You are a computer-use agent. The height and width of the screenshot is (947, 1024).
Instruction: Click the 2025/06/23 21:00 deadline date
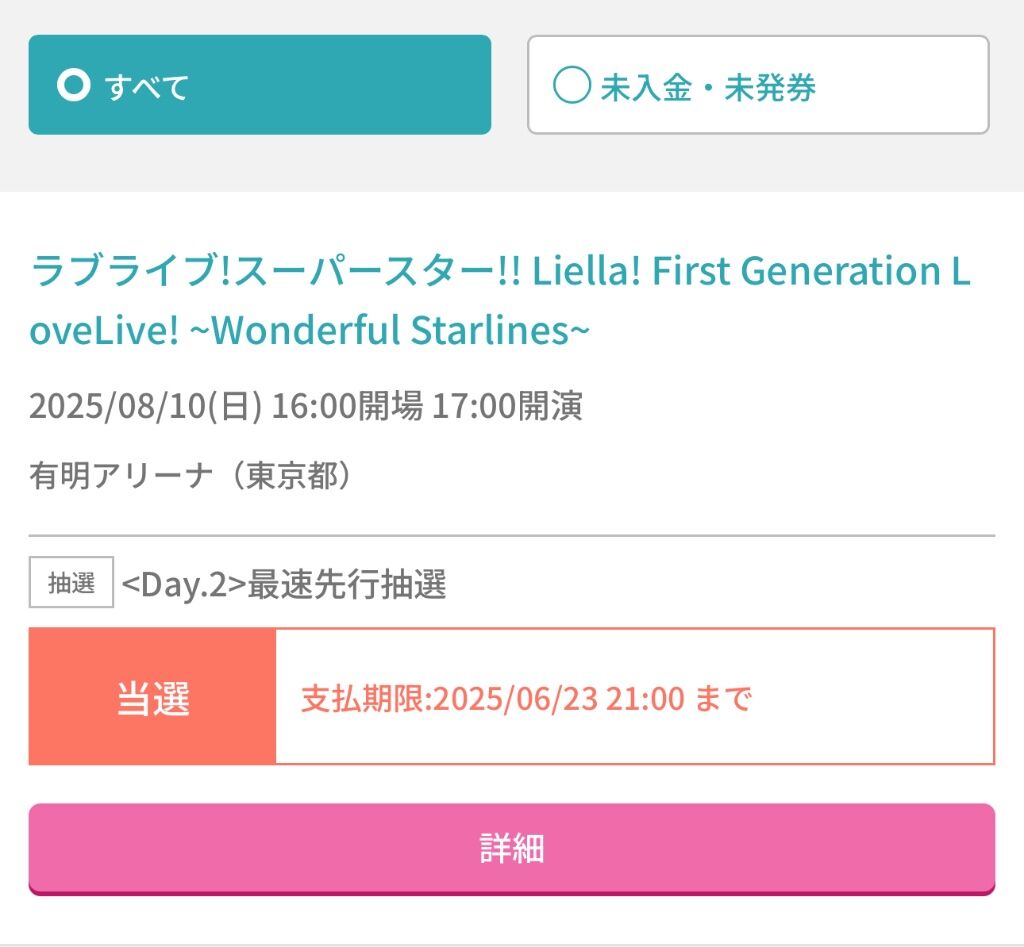click(559, 698)
